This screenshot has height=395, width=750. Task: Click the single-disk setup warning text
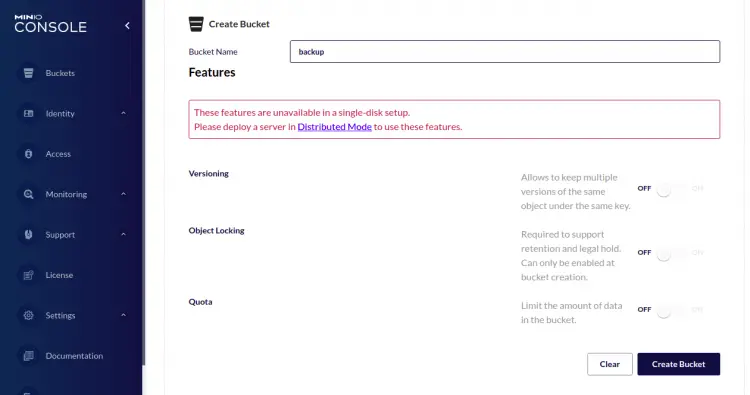point(328,120)
